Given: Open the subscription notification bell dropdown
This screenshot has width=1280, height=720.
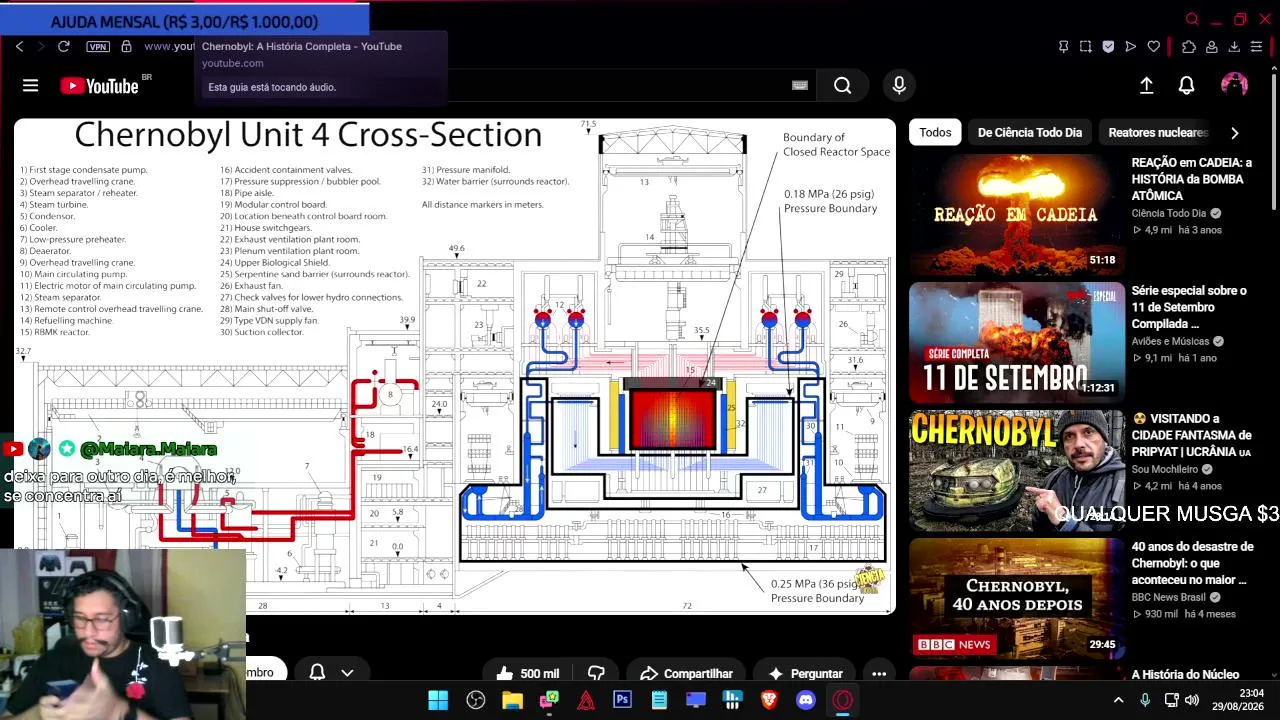Looking at the screenshot, I should [331, 673].
